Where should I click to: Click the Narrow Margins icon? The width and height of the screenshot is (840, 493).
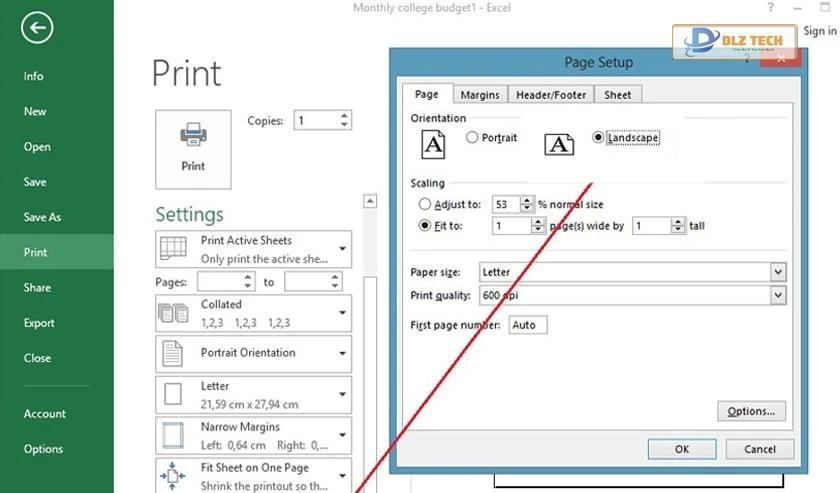pyautogui.click(x=173, y=435)
